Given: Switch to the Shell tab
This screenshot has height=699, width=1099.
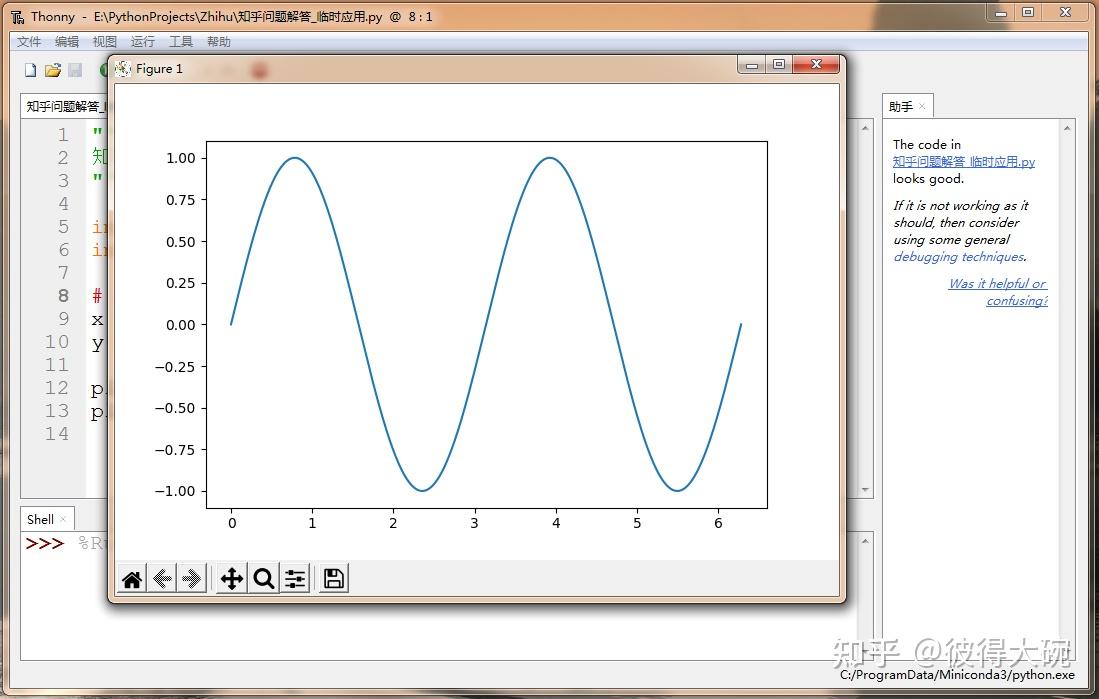Looking at the screenshot, I should point(40,519).
